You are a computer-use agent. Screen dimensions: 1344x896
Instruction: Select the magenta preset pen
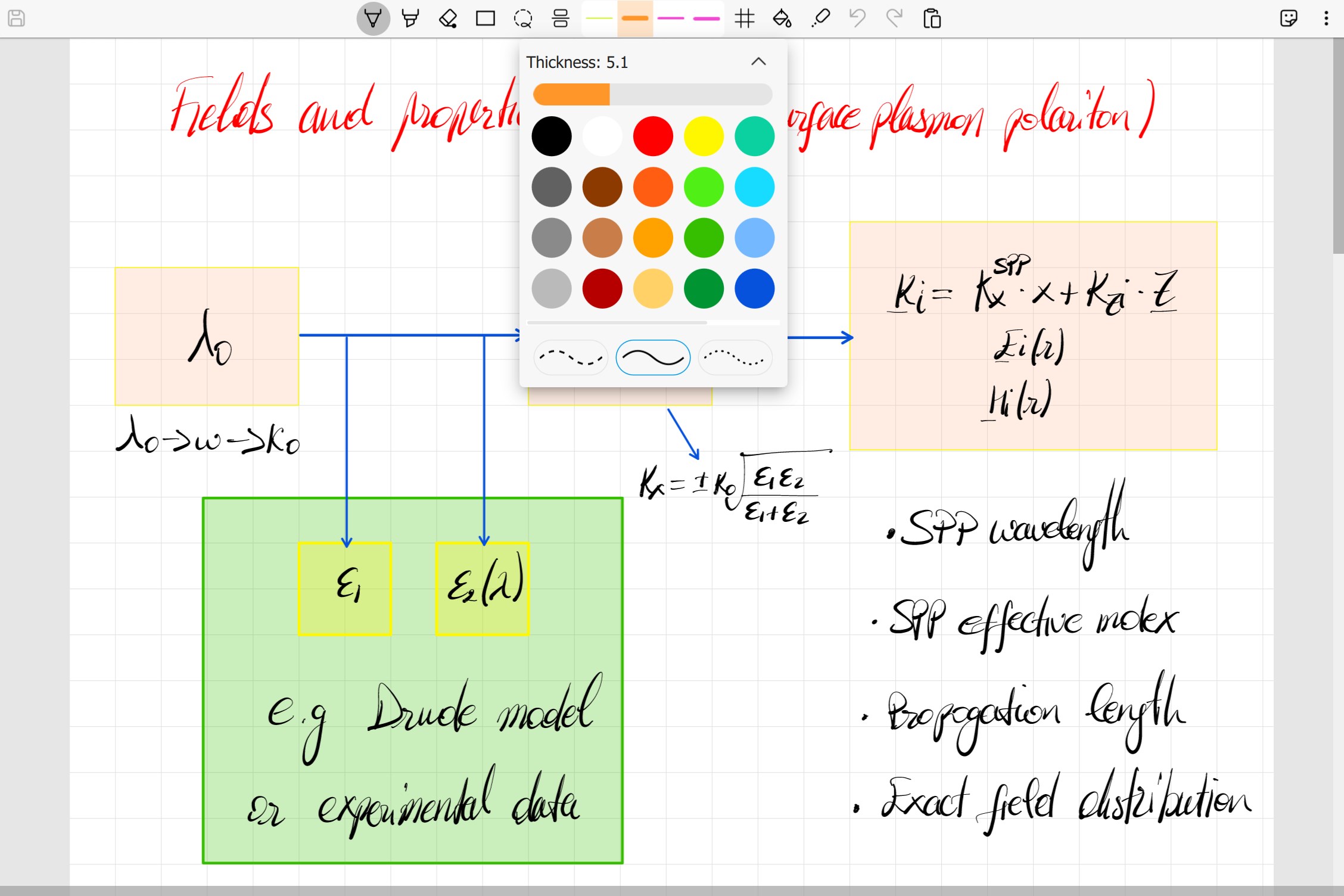tap(671, 18)
